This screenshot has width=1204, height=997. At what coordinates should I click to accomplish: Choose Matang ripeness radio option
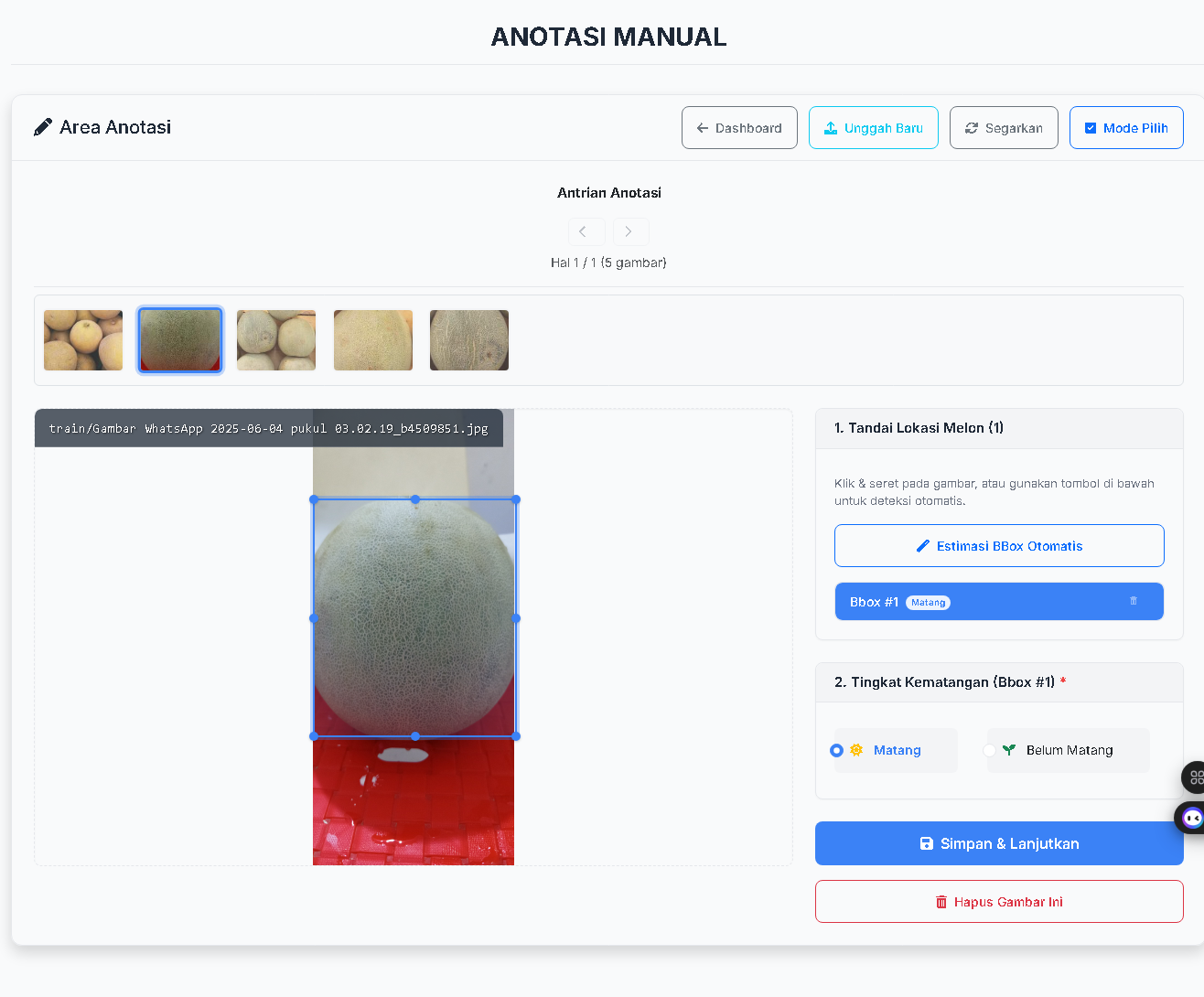[x=836, y=750]
